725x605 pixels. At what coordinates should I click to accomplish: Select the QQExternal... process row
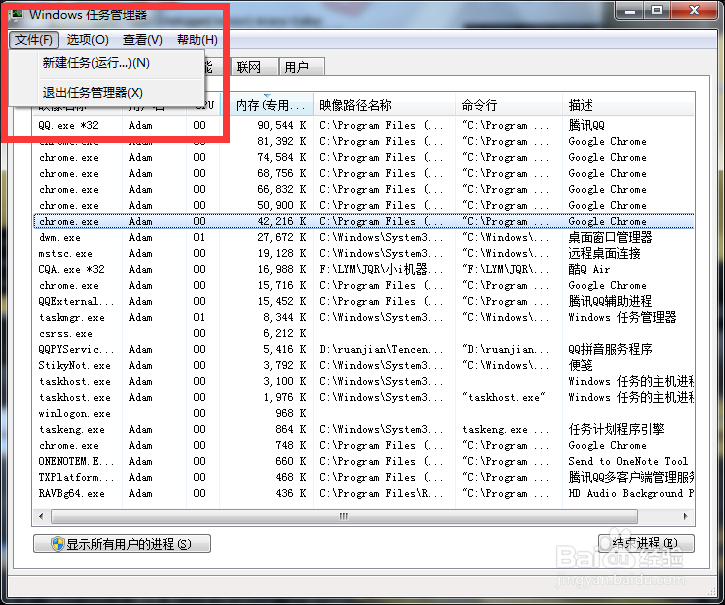363,302
